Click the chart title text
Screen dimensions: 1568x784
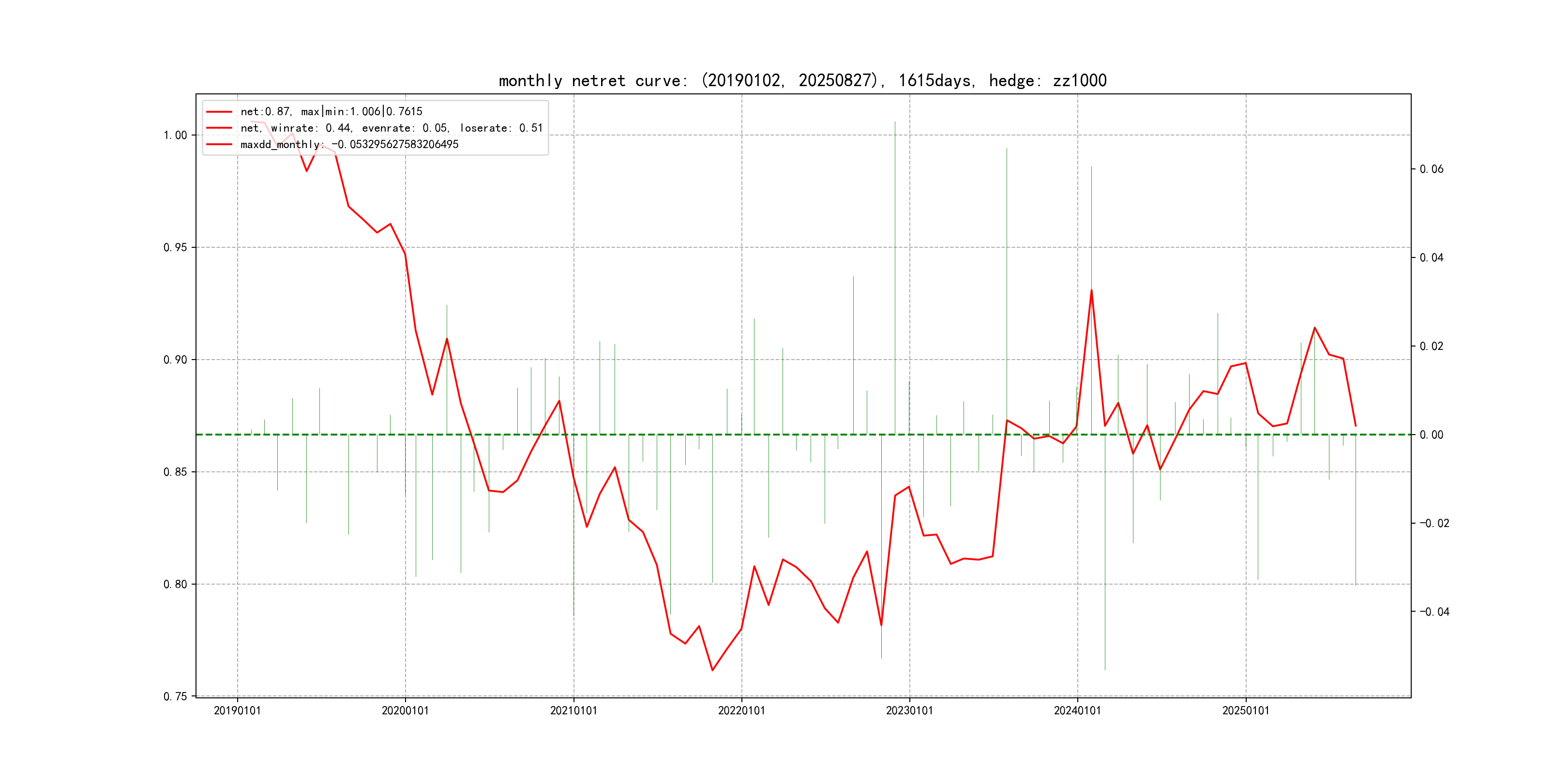[x=802, y=80]
